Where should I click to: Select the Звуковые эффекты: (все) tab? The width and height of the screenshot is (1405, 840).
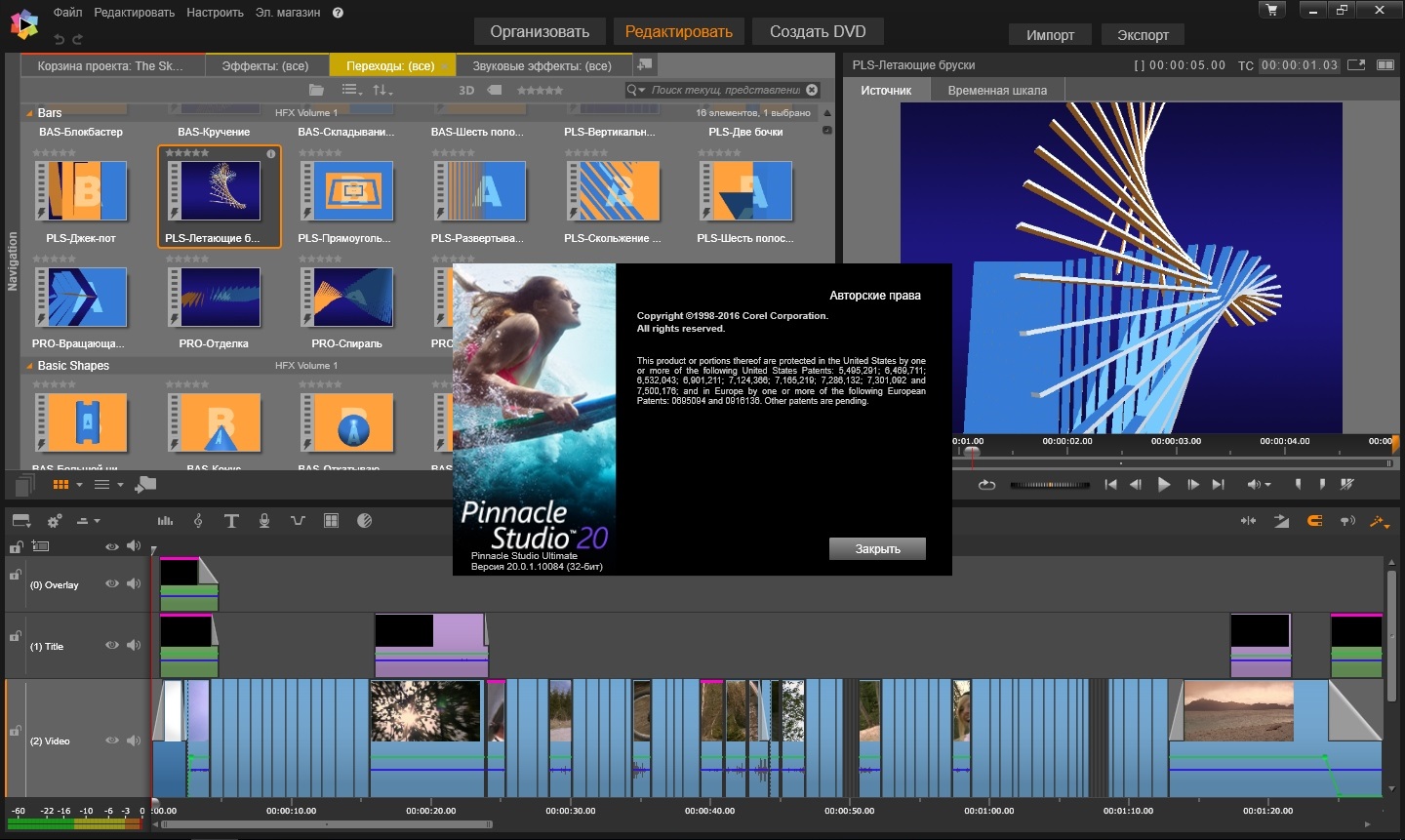(x=542, y=65)
